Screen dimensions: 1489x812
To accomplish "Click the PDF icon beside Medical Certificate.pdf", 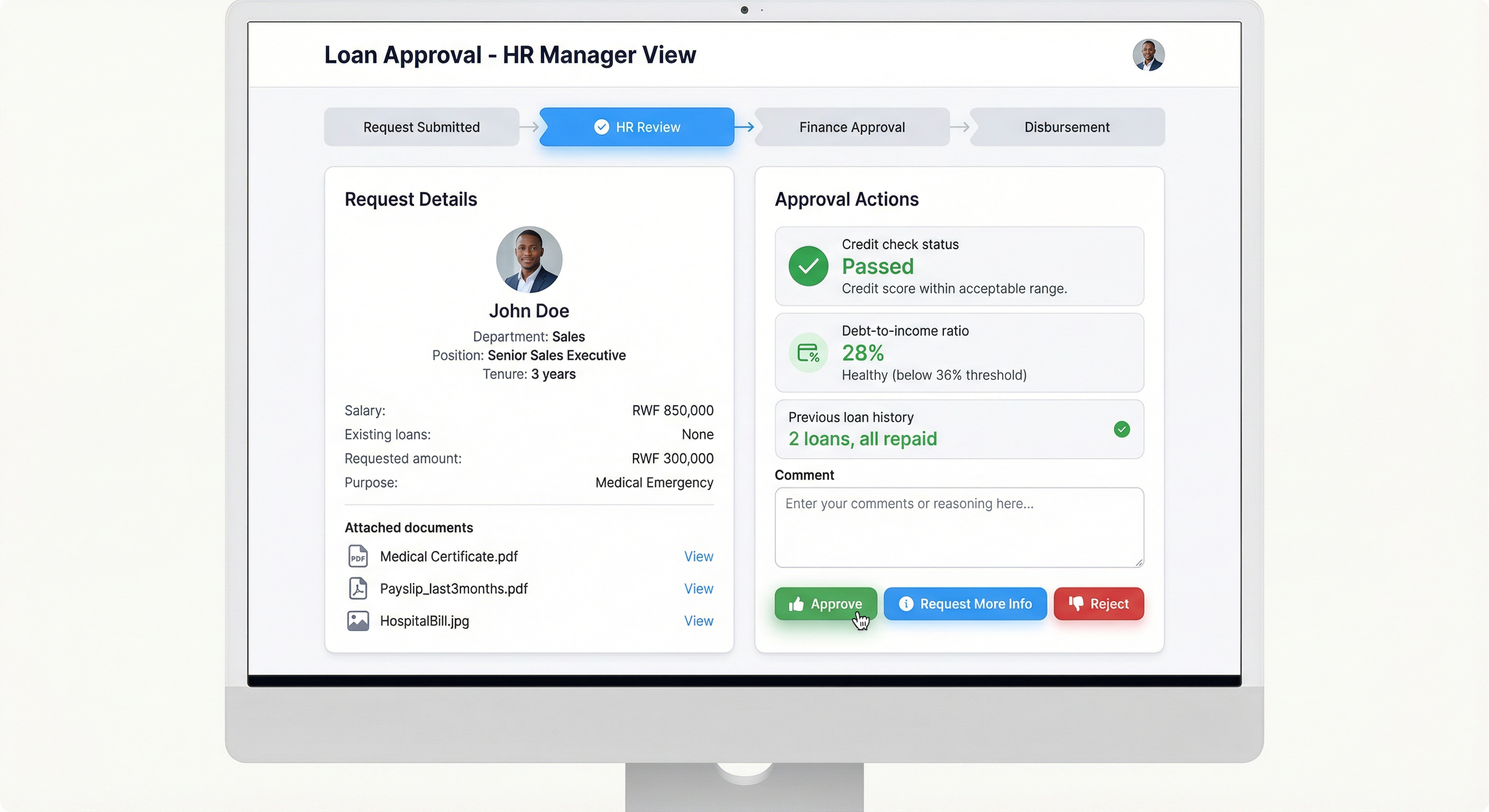I will [x=358, y=557].
